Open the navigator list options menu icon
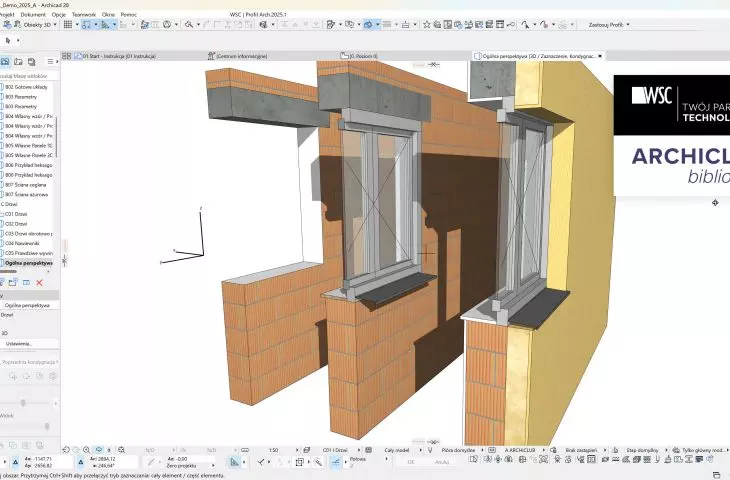The image size is (730, 480). 50,61
